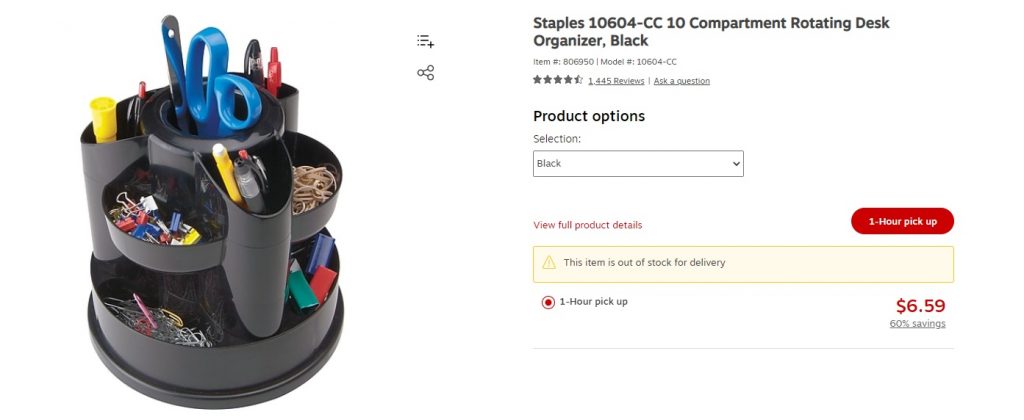Click the Selection label above dropdown

(557, 139)
